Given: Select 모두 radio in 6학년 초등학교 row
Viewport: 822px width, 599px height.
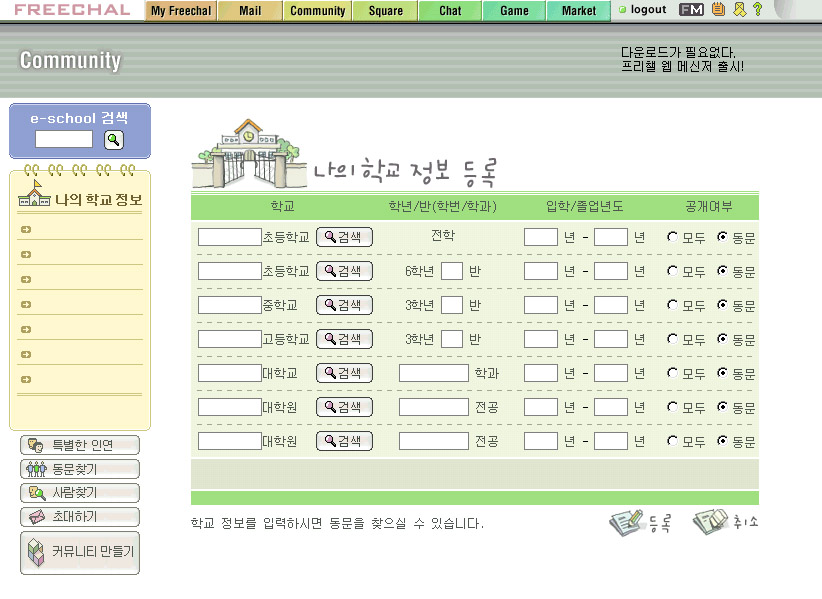Looking at the screenshot, I should tap(672, 271).
